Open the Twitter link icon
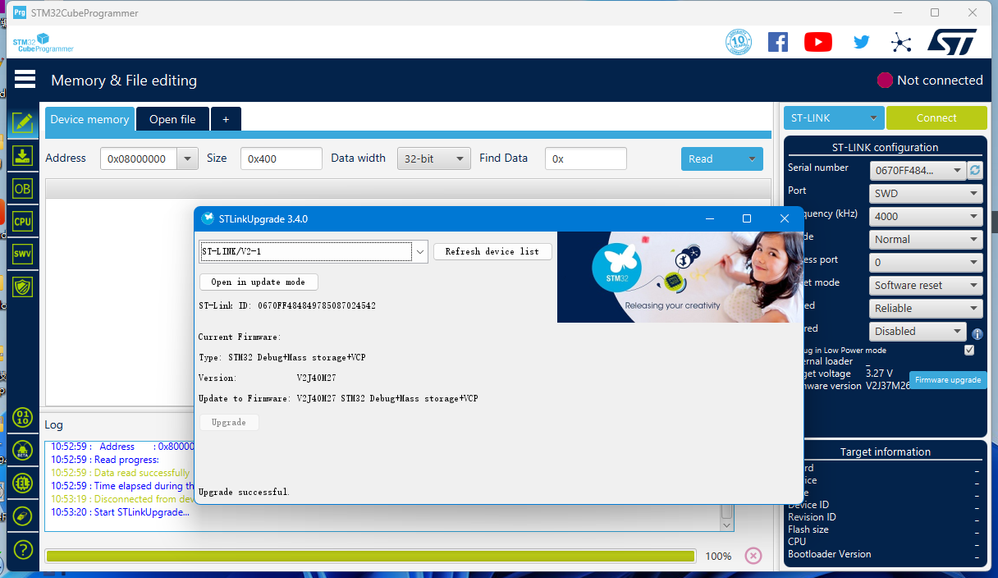The height and width of the screenshot is (578, 998). click(861, 42)
